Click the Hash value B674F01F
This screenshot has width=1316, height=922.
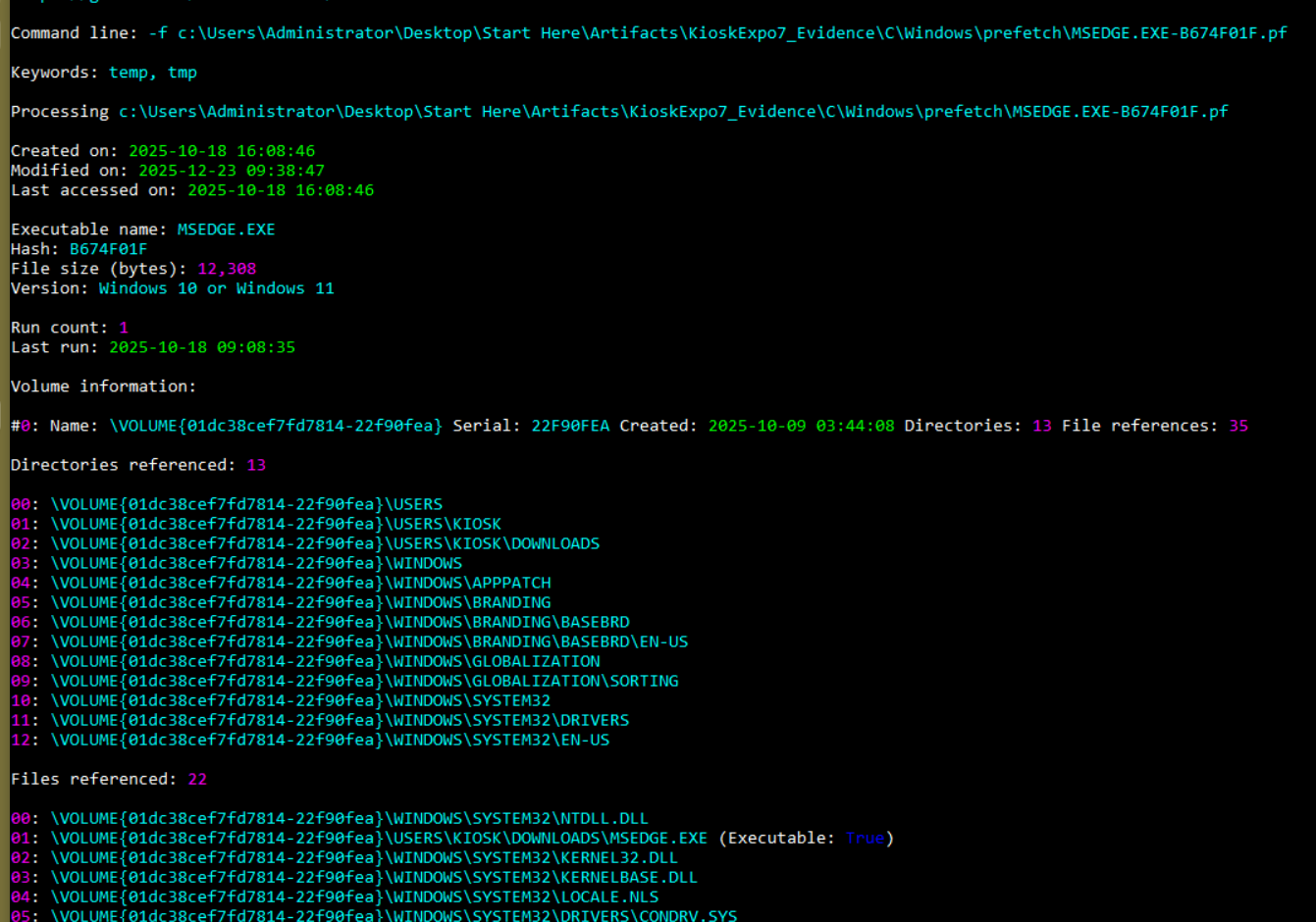pos(109,249)
